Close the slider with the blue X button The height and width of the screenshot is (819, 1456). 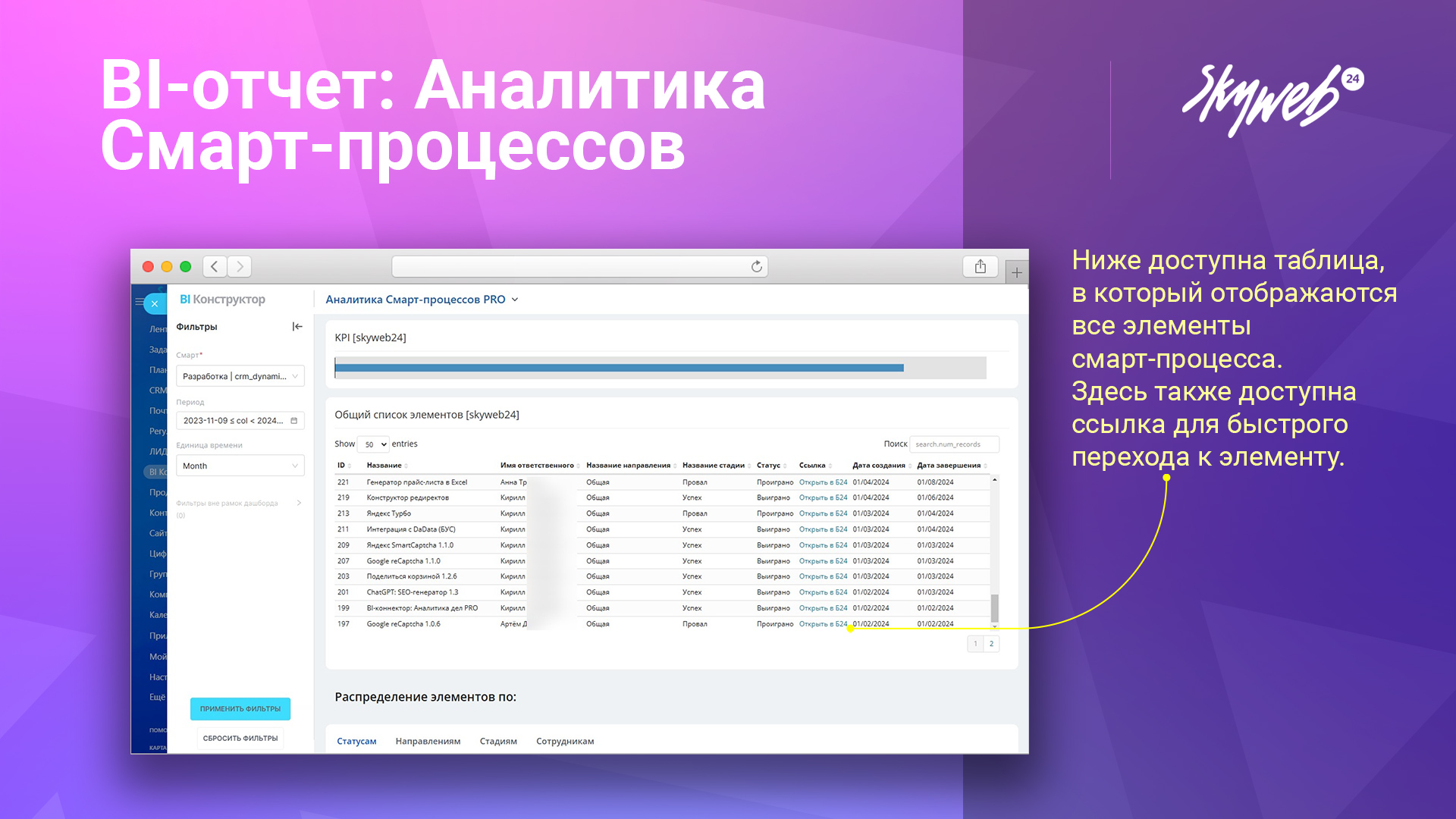pyautogui.click(x=155, y=303)
